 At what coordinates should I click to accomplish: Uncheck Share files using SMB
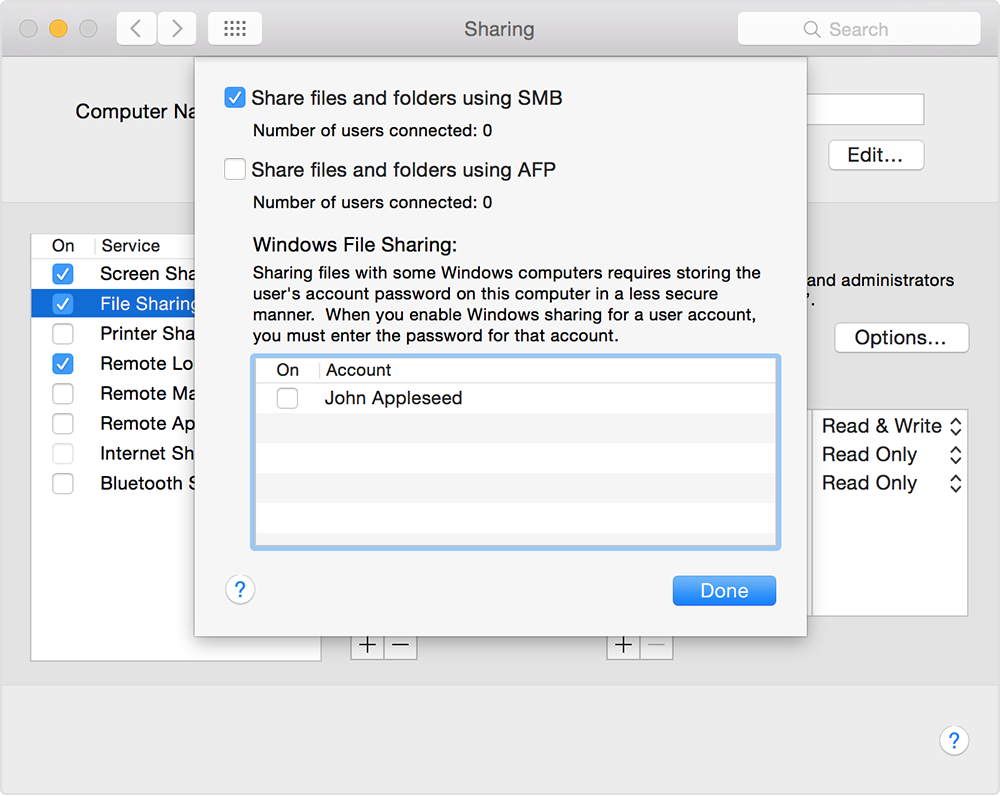235,98
